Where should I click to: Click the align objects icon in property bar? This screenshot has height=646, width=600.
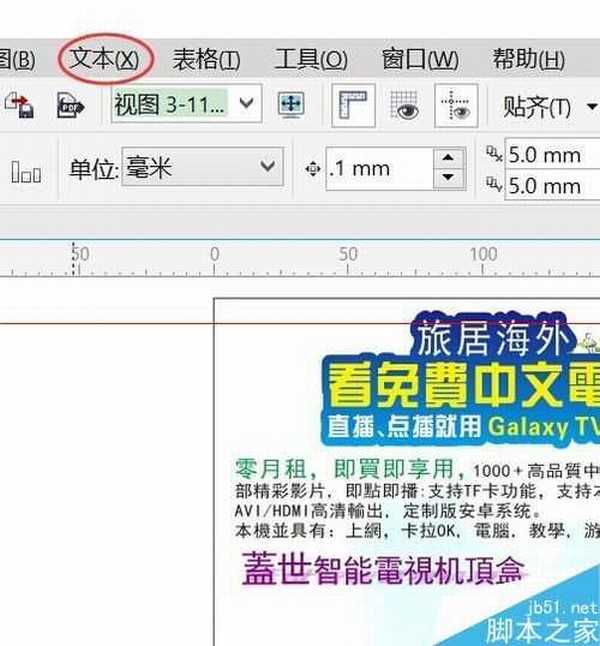[x=26, y=171]
